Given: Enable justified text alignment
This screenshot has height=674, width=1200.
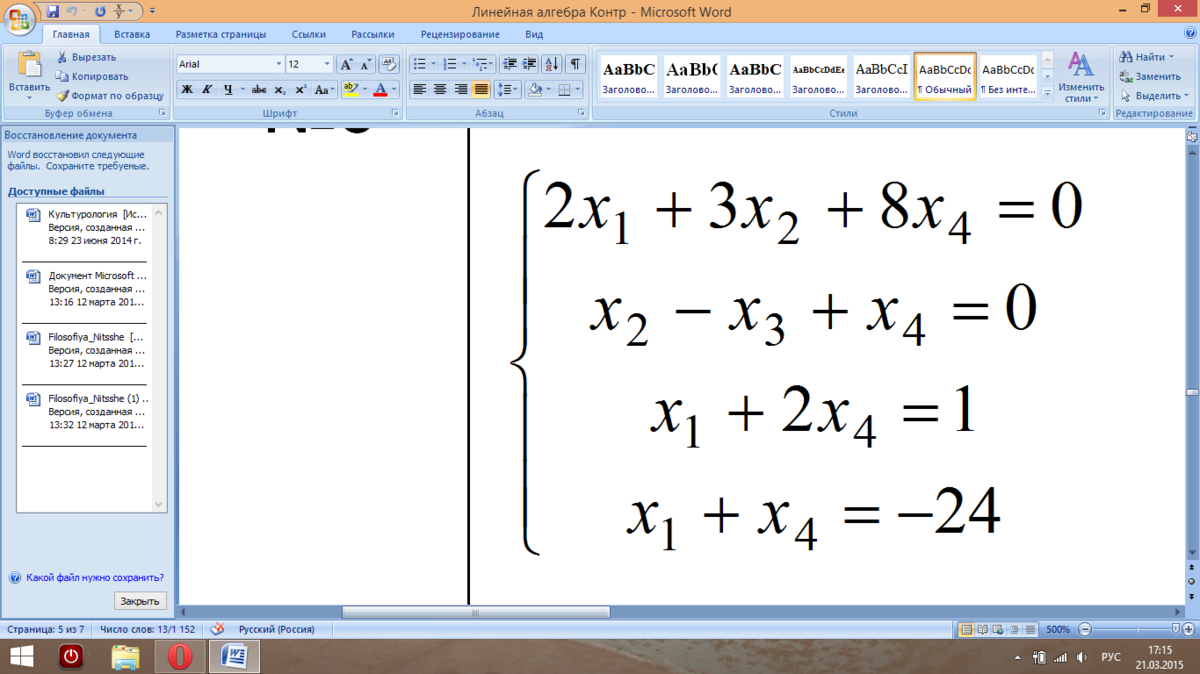Looking at the screenshot, I should tap(481, 89).
